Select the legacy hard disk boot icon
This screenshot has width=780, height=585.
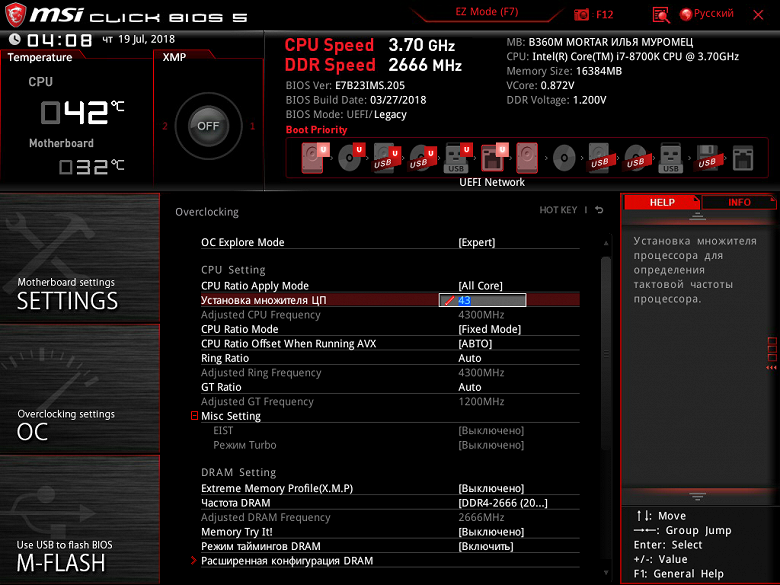click(x=527, y=158)
